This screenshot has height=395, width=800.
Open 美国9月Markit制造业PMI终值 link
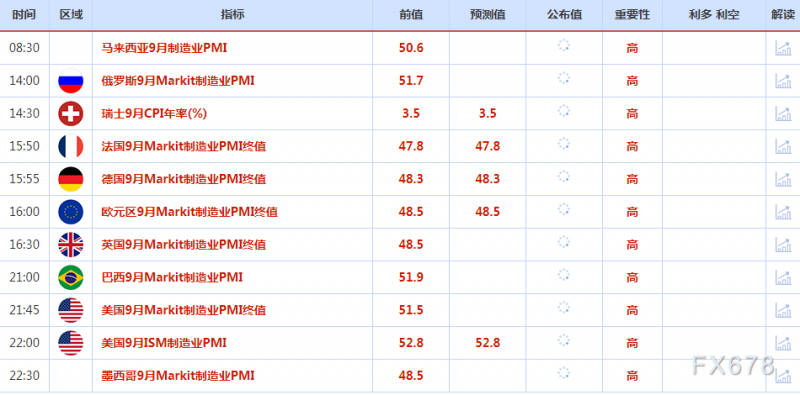[x=184, y=310]
